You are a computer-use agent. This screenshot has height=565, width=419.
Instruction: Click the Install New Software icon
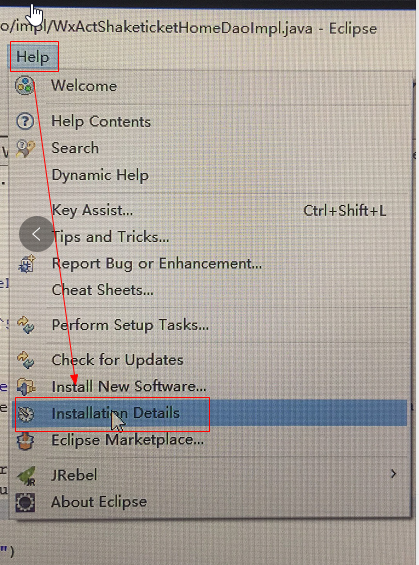(x=26, y=387)
